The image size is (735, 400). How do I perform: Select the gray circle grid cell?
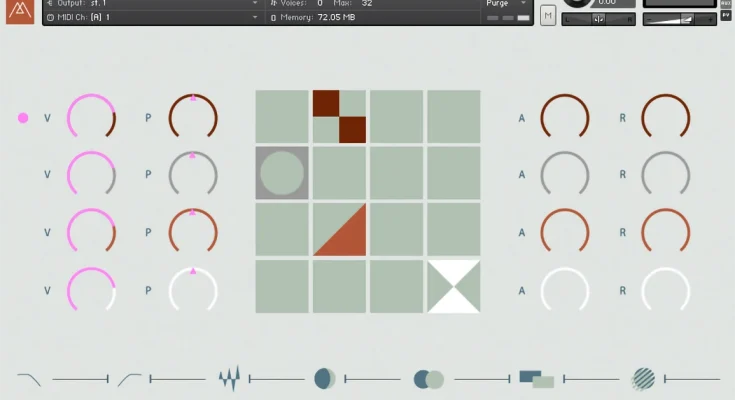(x=282, y=173)
